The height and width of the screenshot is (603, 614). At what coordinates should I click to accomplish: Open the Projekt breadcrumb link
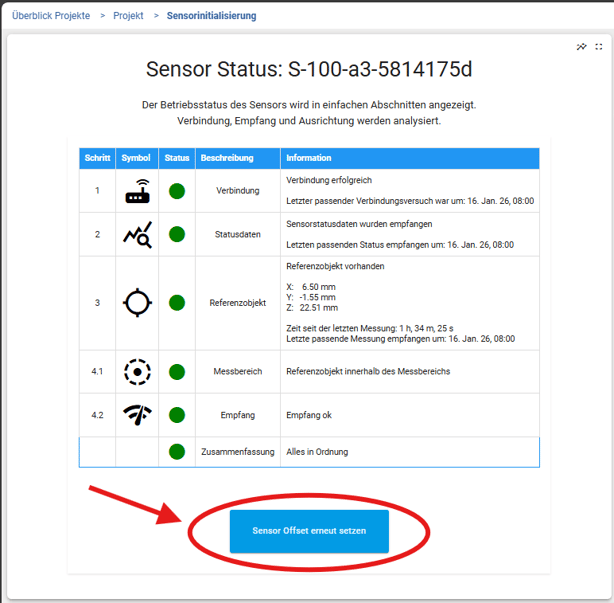pos(128,16)
